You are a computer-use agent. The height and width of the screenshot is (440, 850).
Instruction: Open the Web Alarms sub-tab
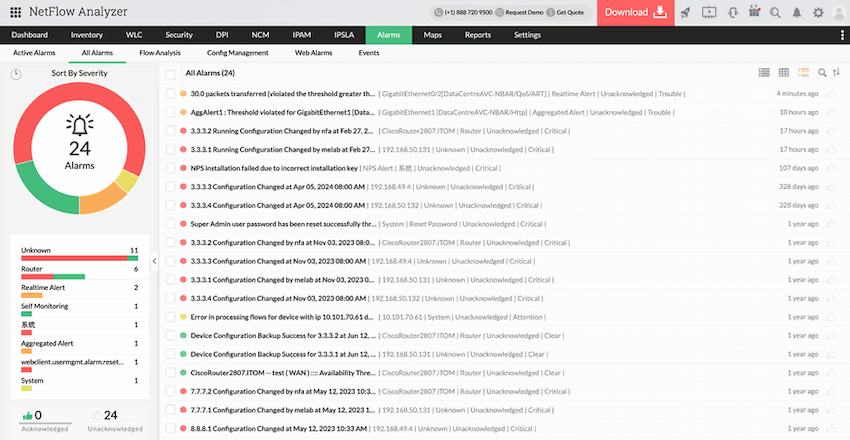[313, 53]
